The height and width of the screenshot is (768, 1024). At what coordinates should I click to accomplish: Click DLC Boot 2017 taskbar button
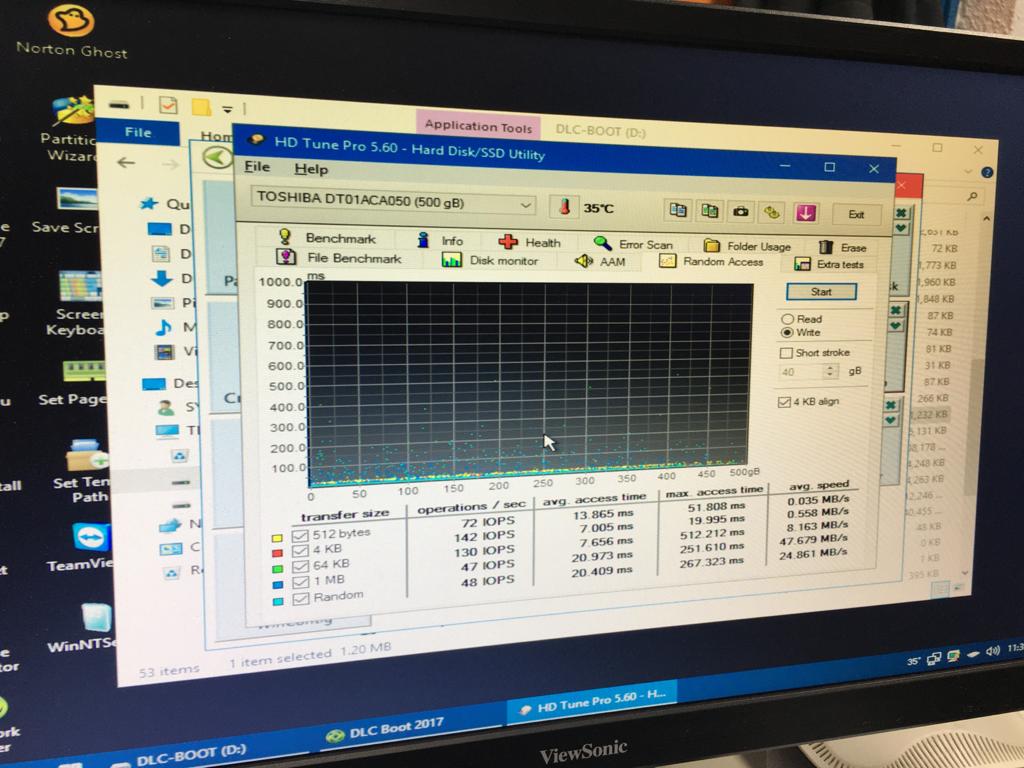pyautogui.click(x=385, y=729)
